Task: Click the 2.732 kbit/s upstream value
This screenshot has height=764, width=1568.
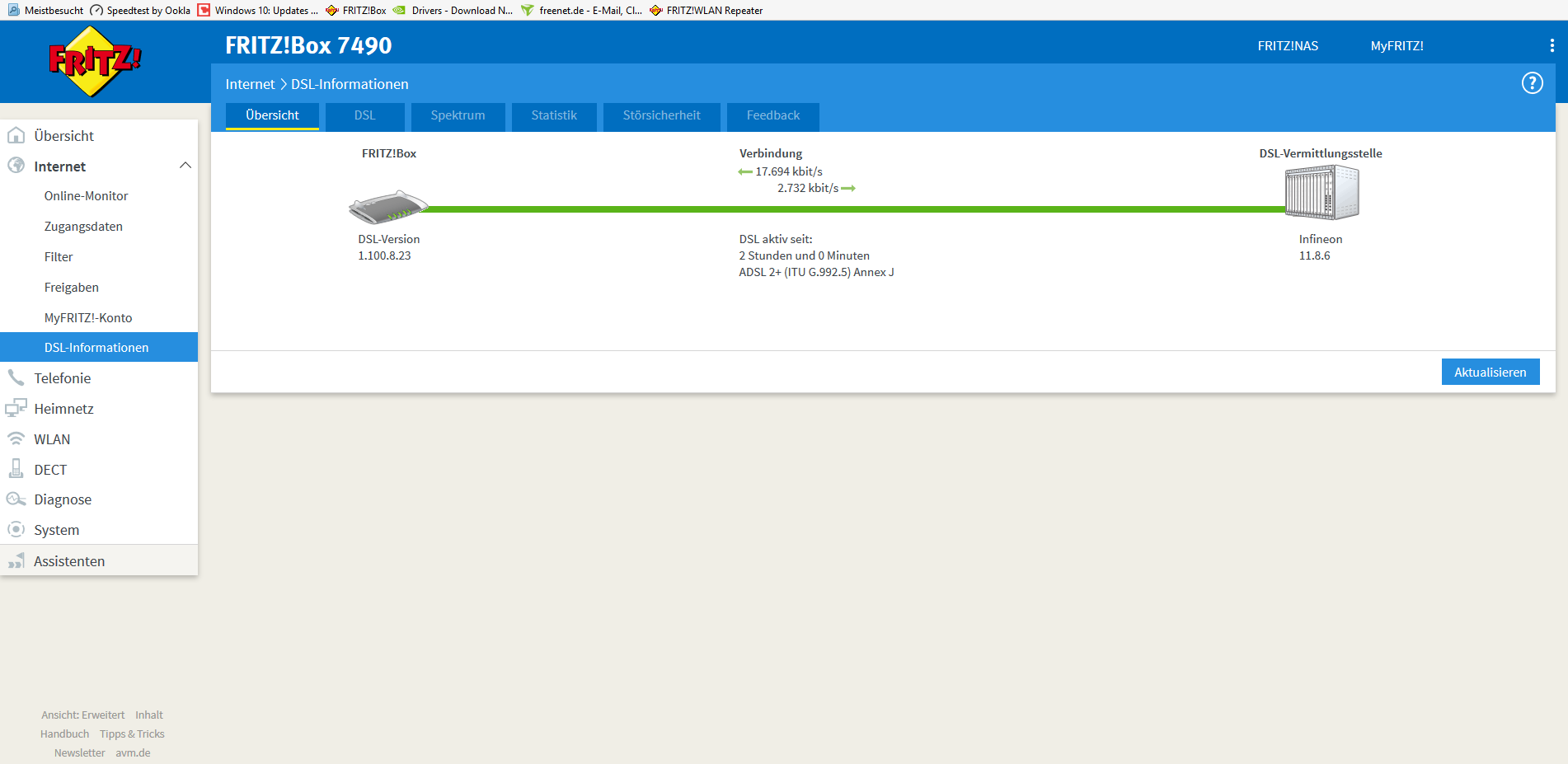Action: click(808, 188)
